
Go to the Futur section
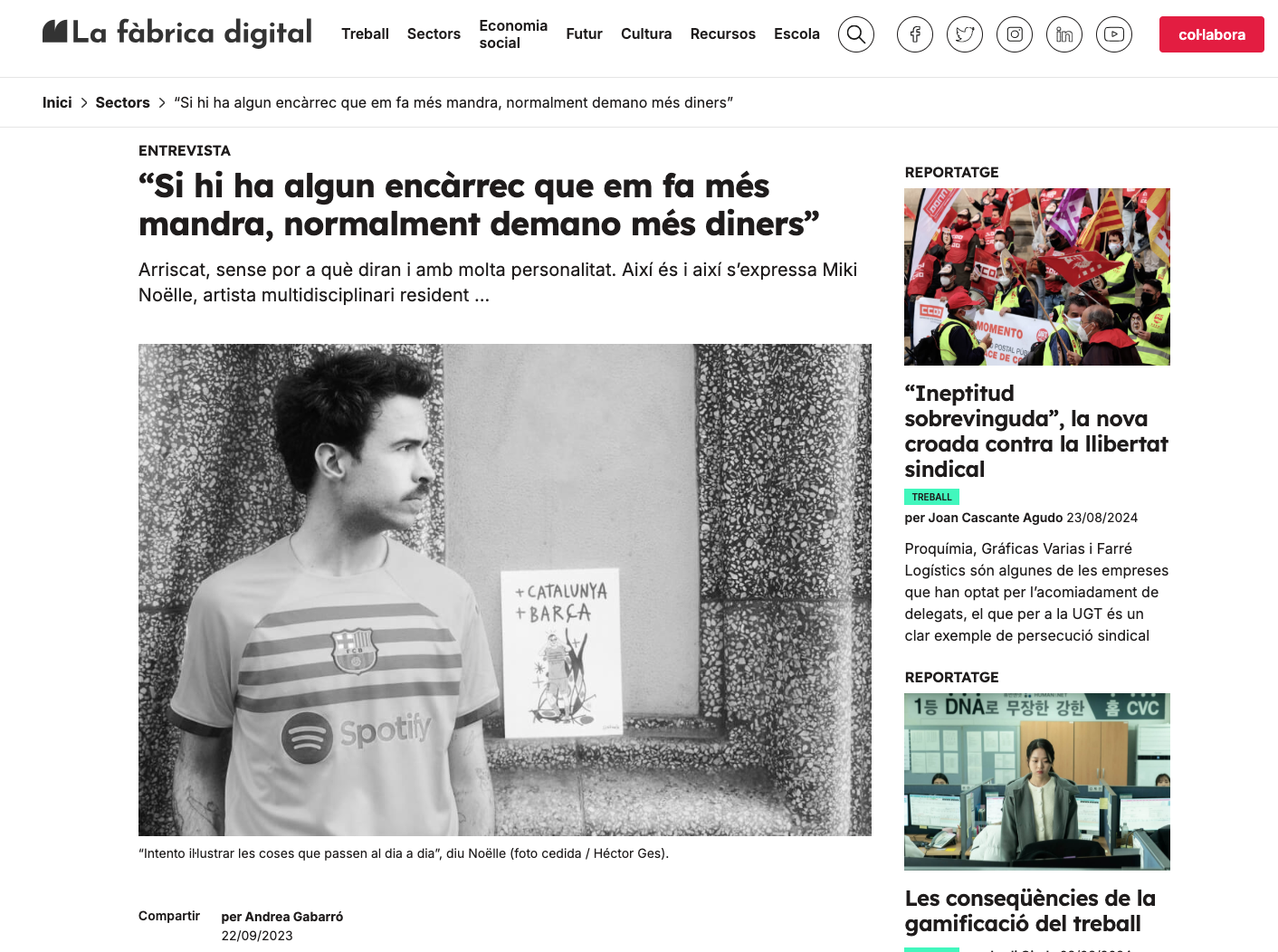click(584, 33)
